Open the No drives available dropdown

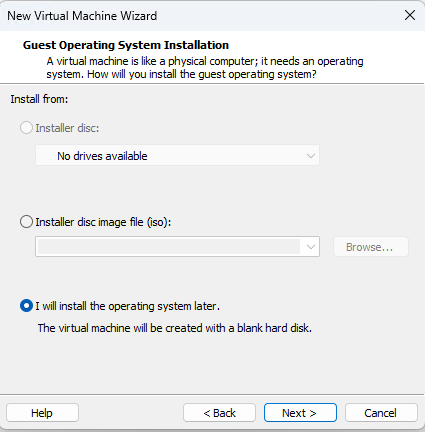click(x=177, y=155)
